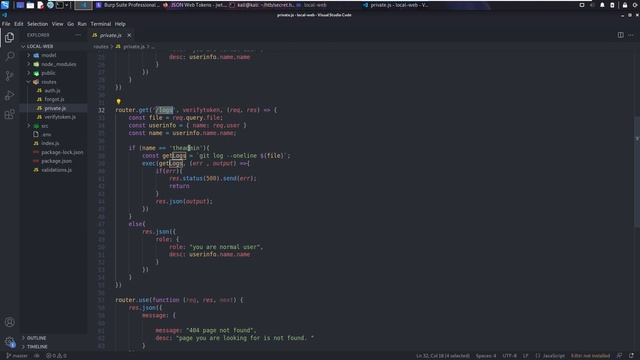This screenshot has width=640, height=360.
Task: Click the lightbulb code action icon
Action: click(118, 101)
